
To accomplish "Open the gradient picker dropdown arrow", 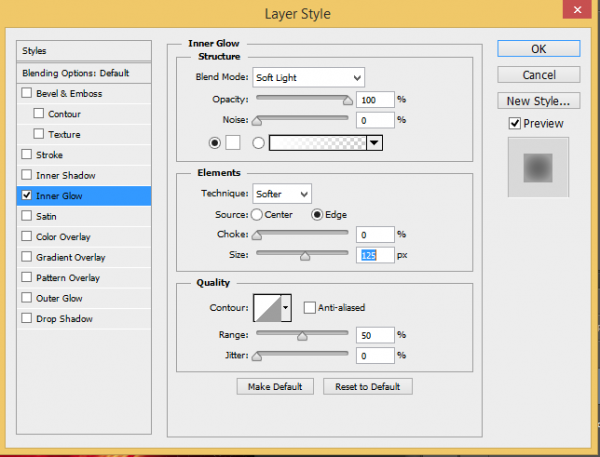I will point(375,143).
